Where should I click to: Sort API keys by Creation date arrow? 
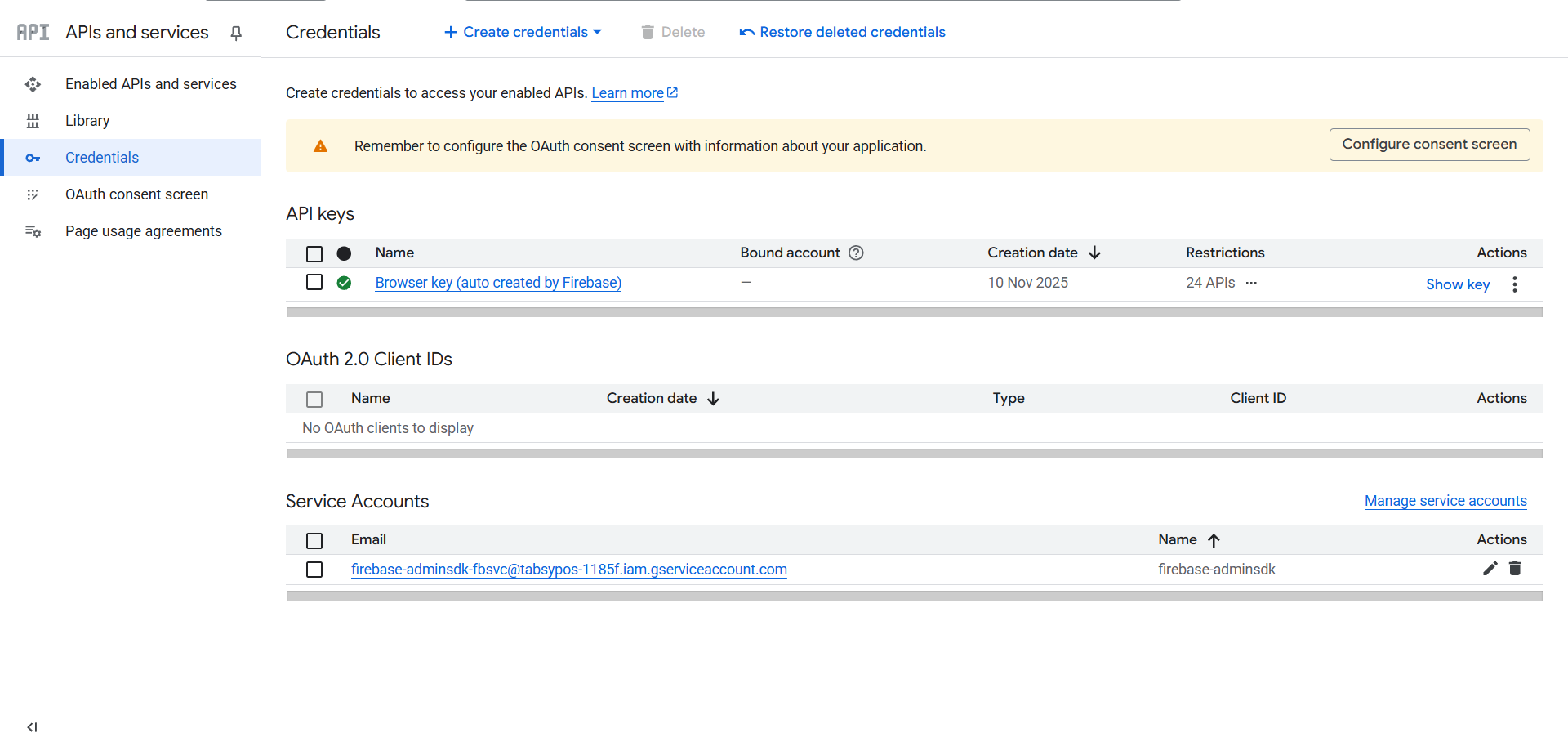1094,253
